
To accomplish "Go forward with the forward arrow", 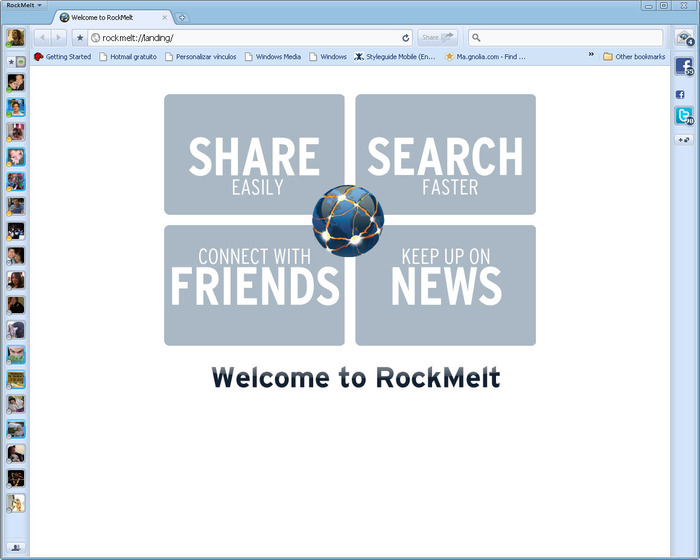I will coord(58,38).
